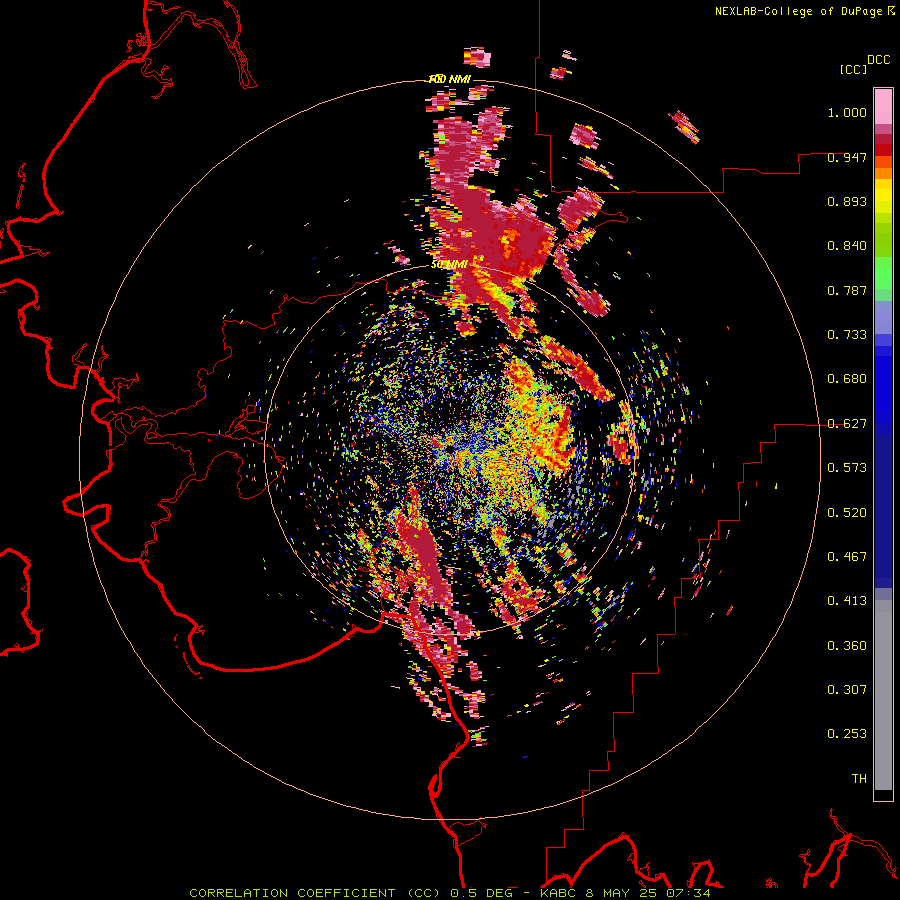Click the 50 NMI range ring label

pos(449,265)
